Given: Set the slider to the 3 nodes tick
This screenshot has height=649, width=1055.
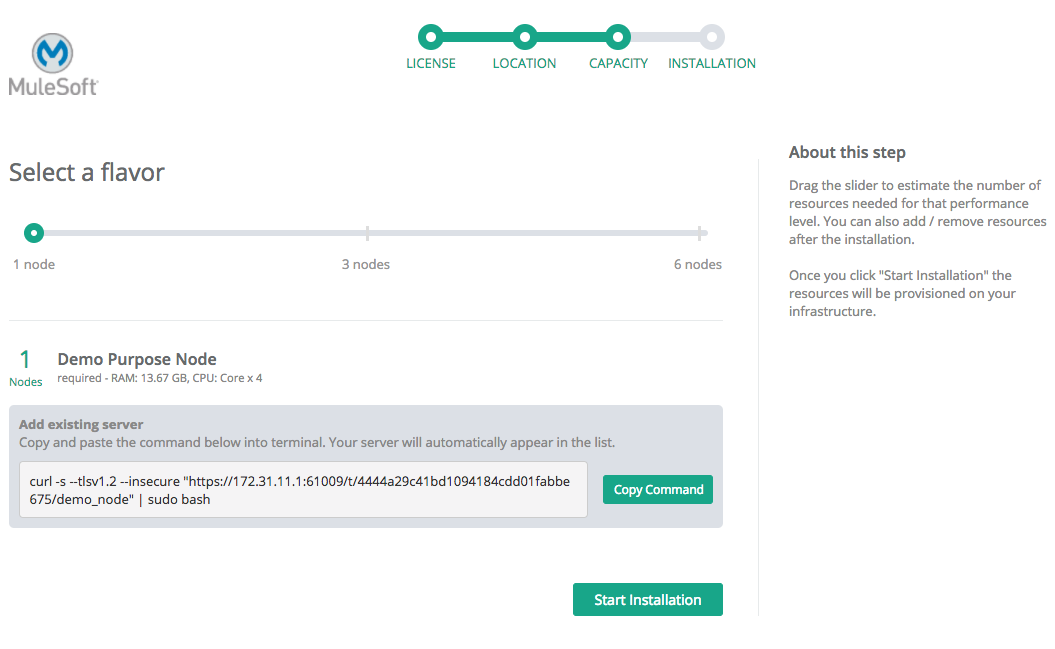Looking at the screenshot, I should (367, 233).
